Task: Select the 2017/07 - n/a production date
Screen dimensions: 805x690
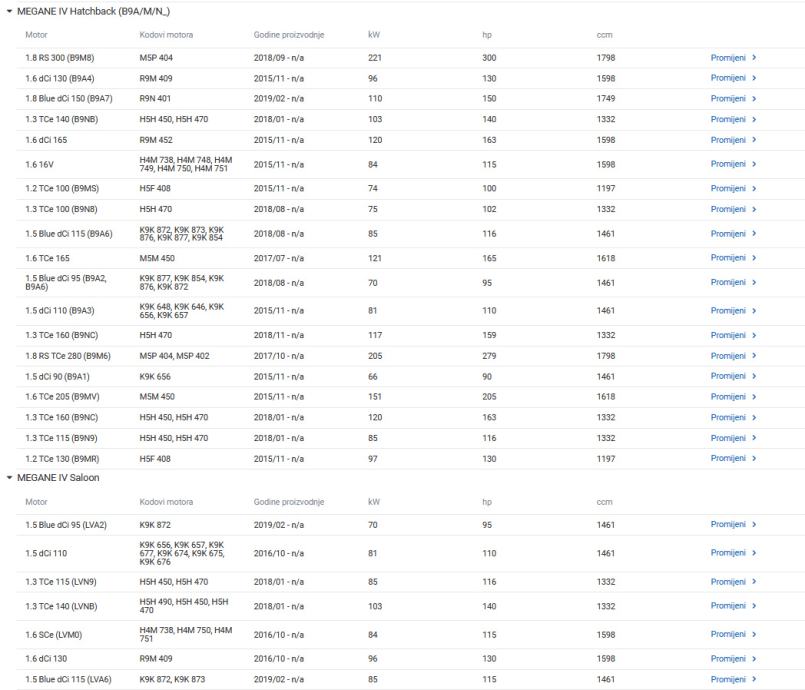Action: pyautogui.click(x=279, y=258)
